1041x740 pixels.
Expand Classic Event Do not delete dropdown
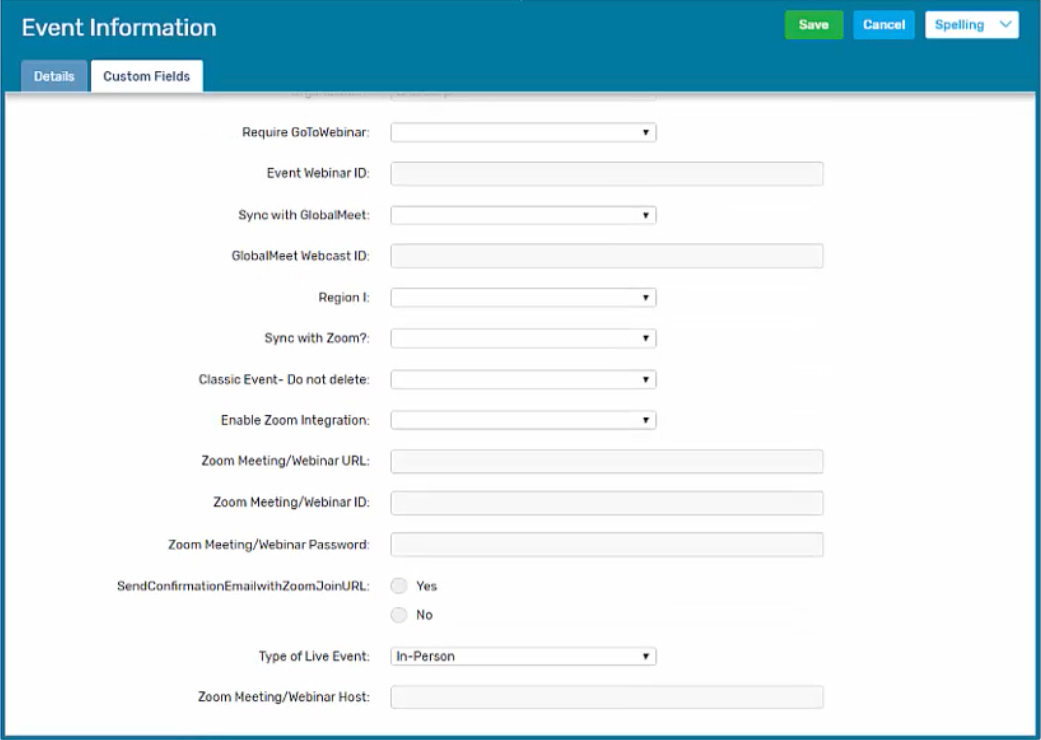pyautogui.click(x=523, y=380)
